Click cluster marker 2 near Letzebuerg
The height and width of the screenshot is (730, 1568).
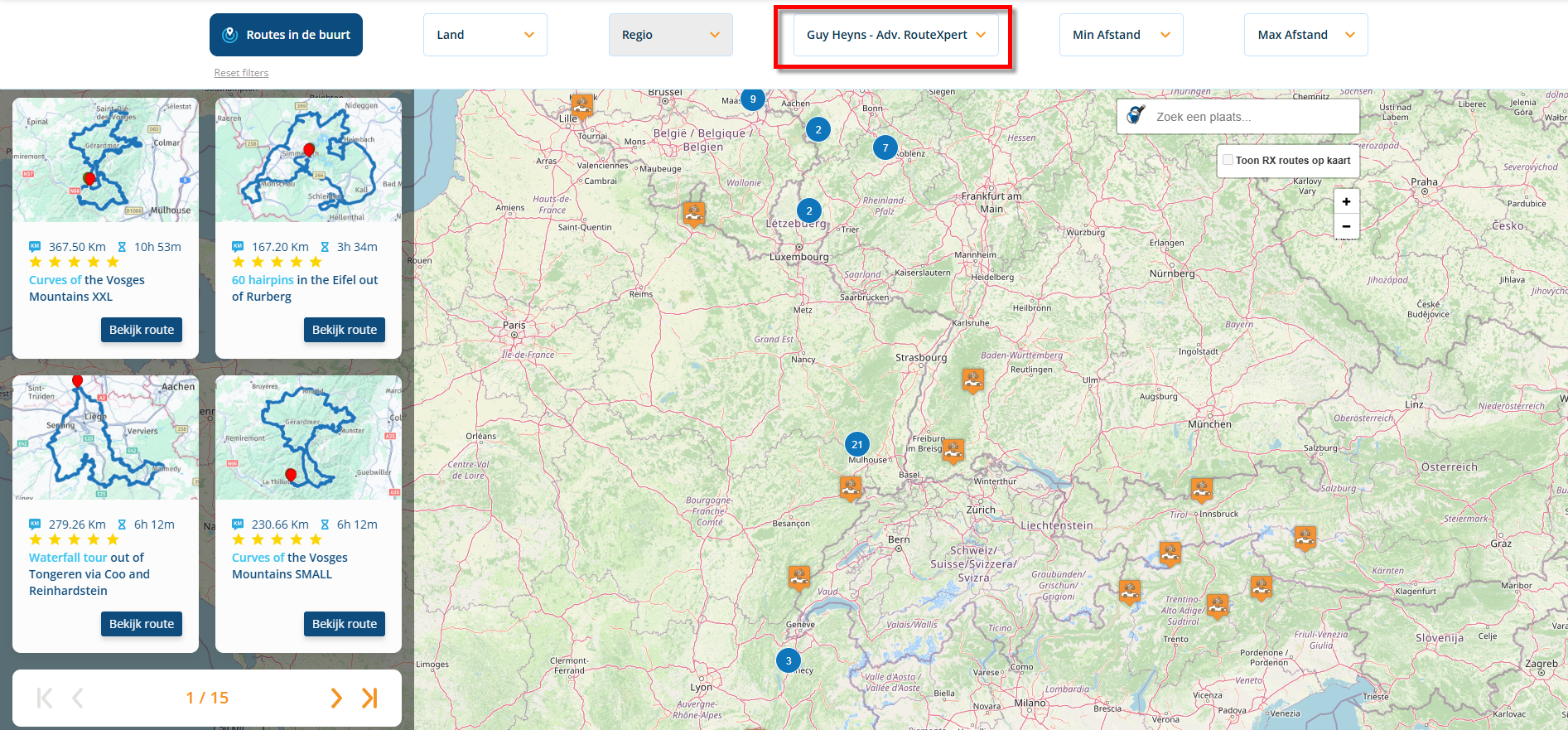tap(809, 210)
